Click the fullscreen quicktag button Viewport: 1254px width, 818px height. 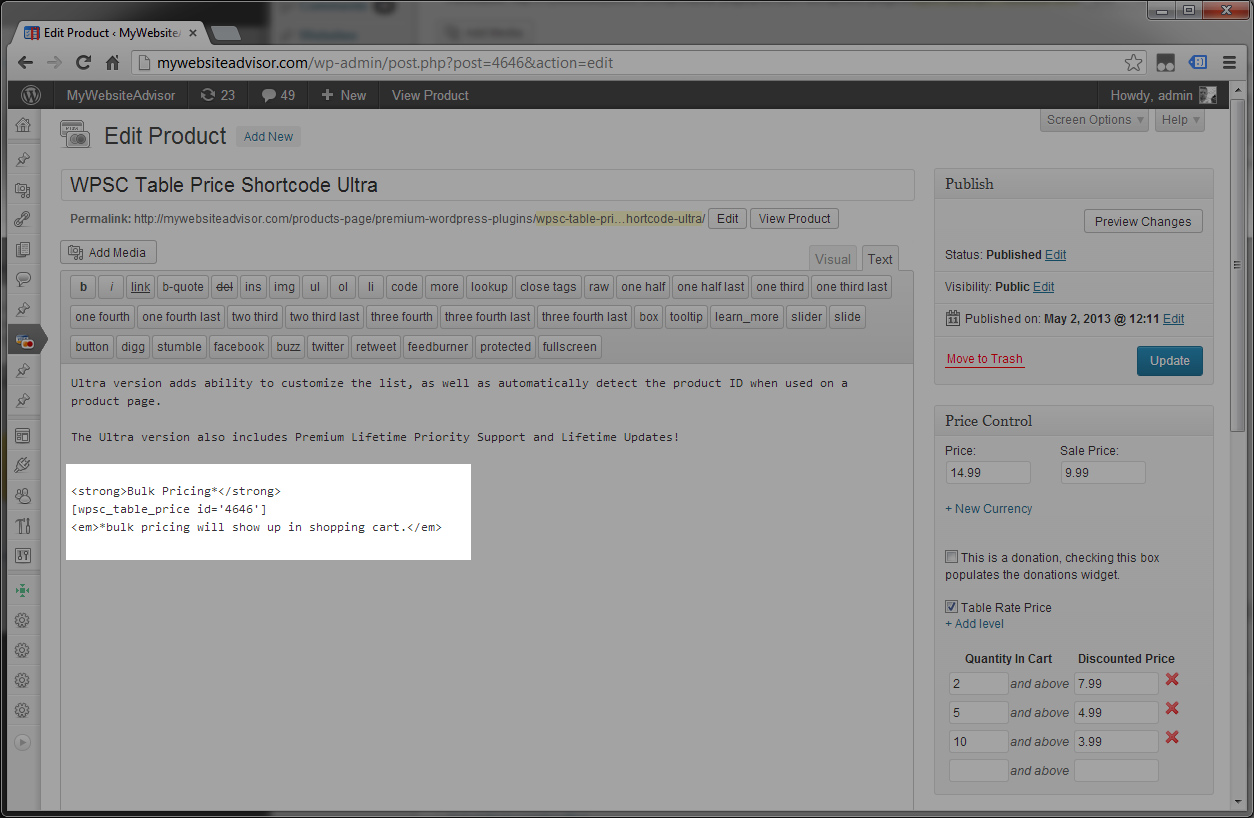click(x=570, y=347)
